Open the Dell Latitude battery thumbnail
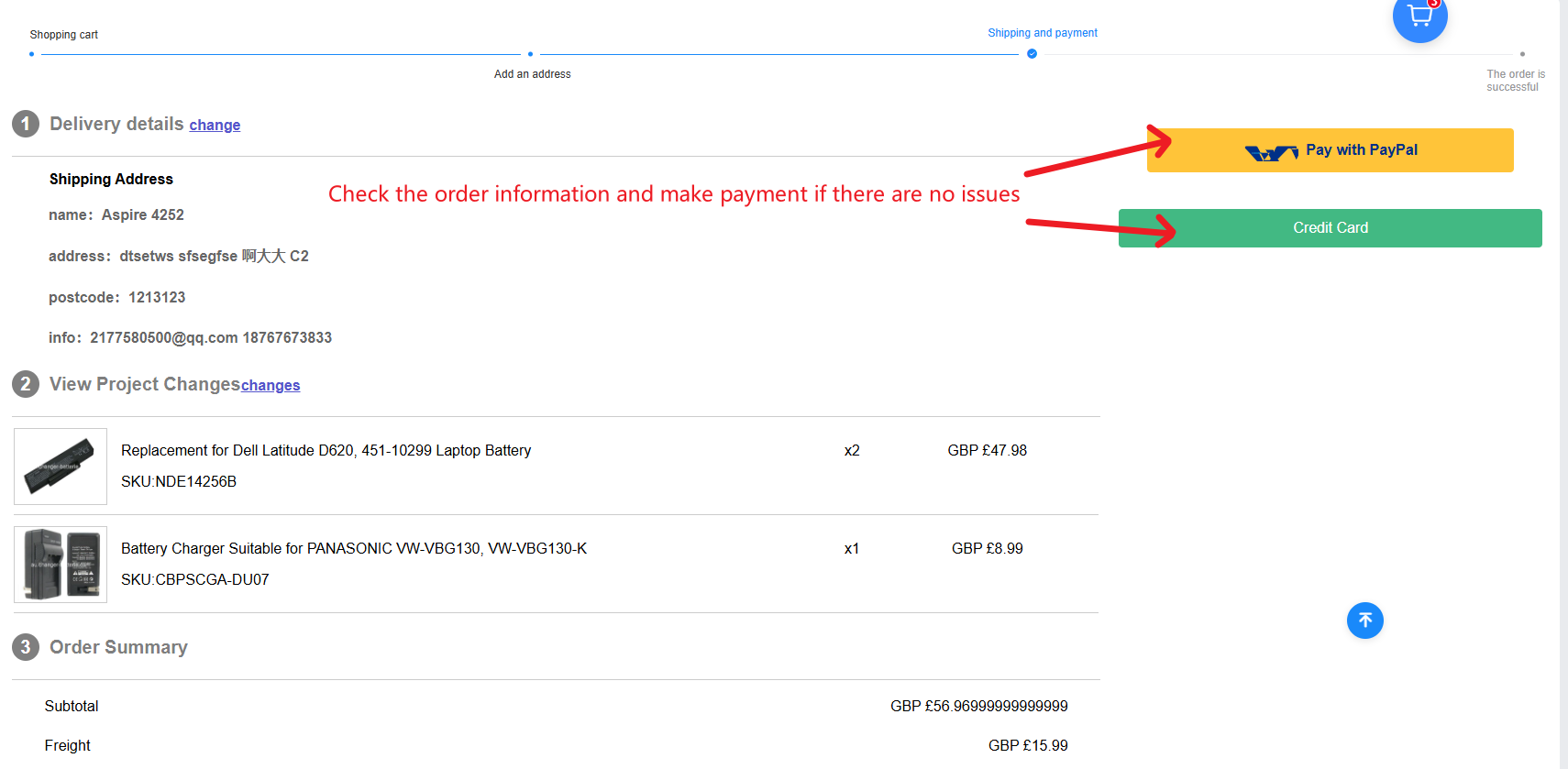This screenshot has height=769, width=1568. pyautogui.click(x=61, y=467)
